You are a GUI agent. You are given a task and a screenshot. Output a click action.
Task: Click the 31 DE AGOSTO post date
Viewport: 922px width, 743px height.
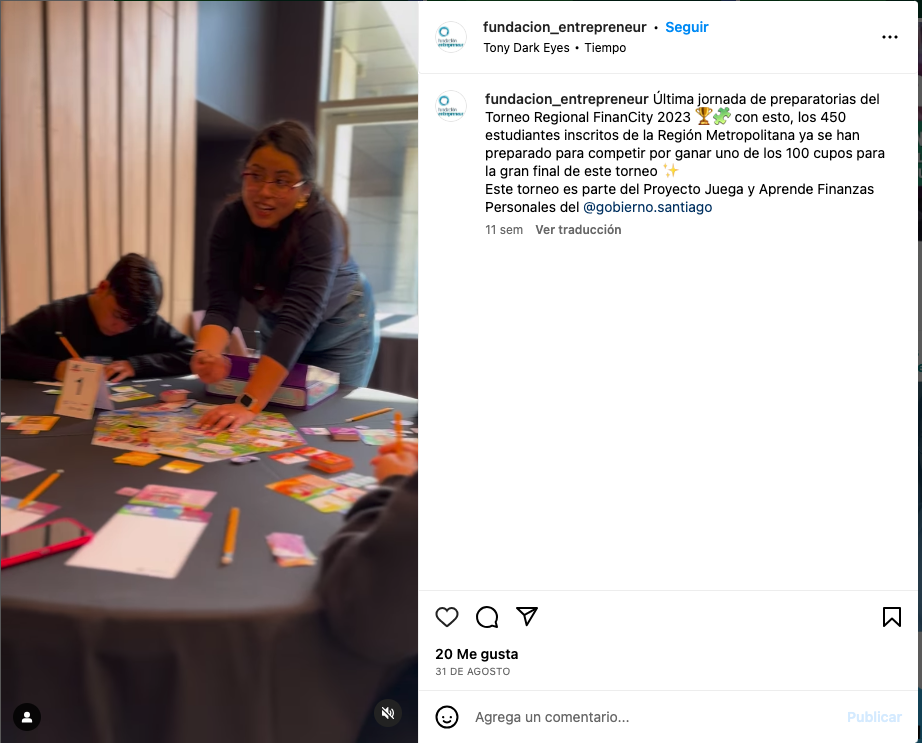coord(473,671)
